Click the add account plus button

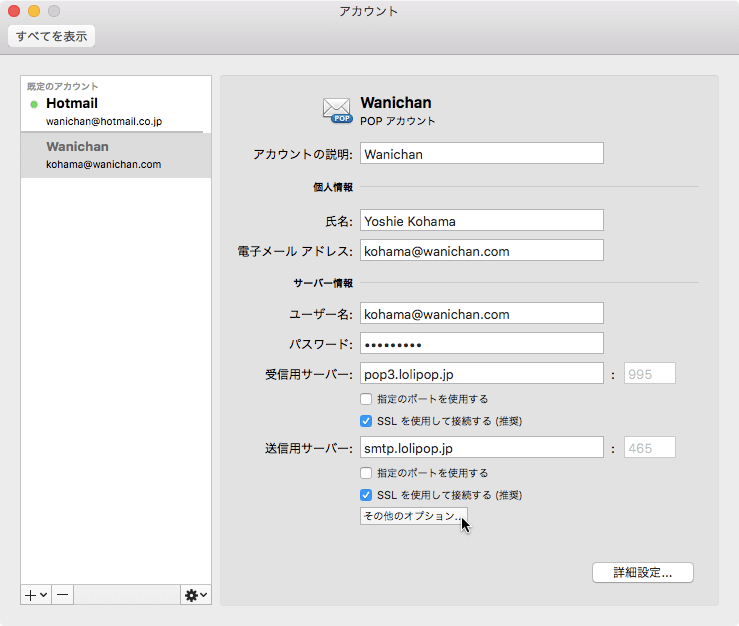36,594
